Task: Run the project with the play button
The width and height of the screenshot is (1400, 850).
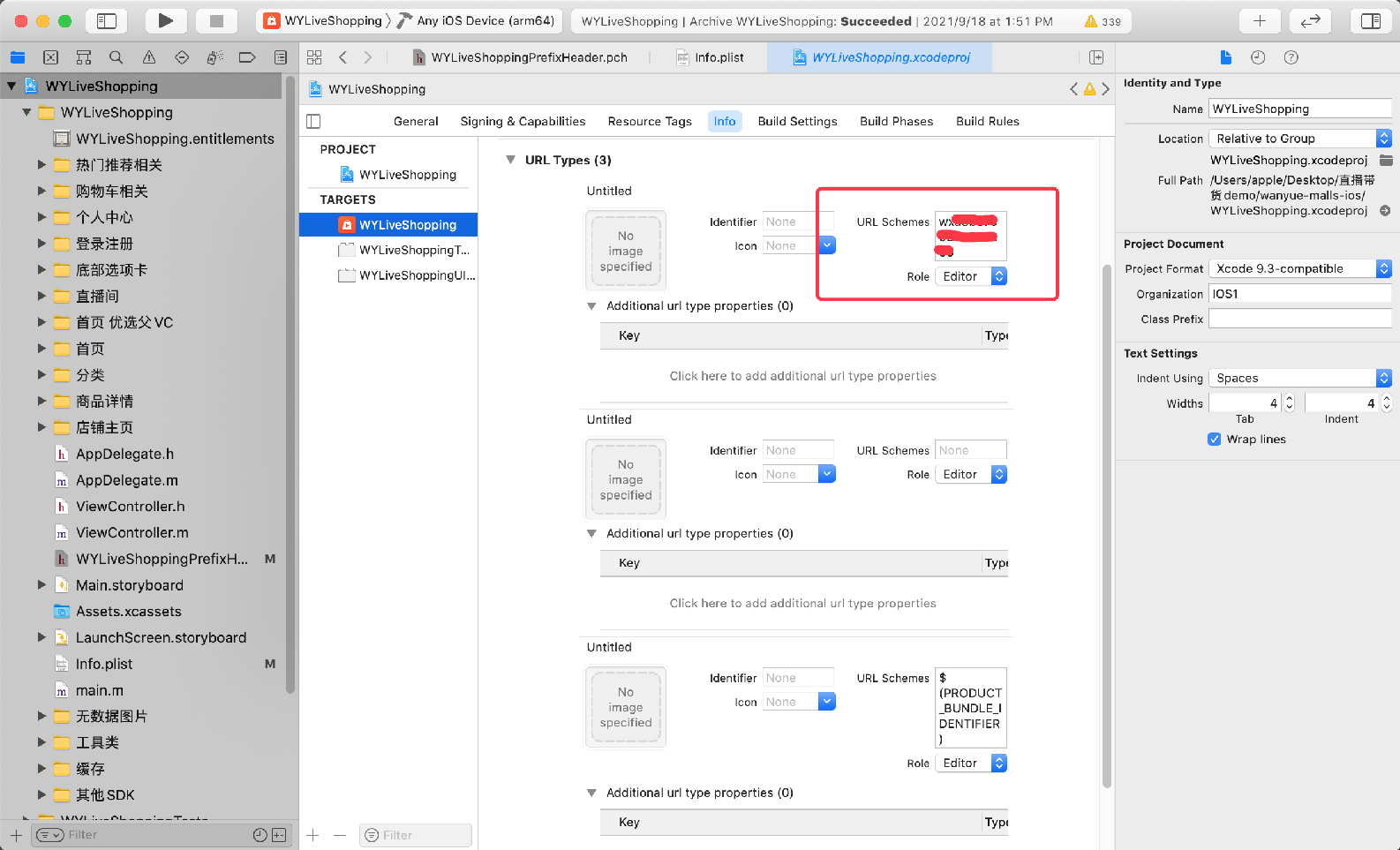Action: 165,20
